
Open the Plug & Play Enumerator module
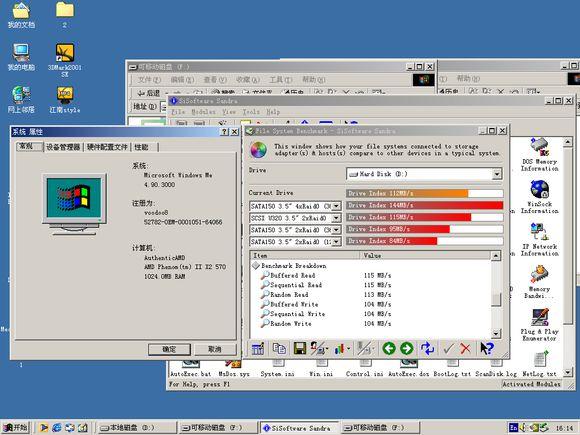click(539, 324)
